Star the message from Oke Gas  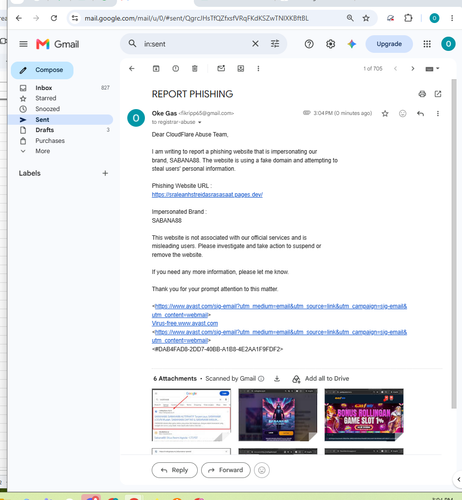click(x=385, y=114)
